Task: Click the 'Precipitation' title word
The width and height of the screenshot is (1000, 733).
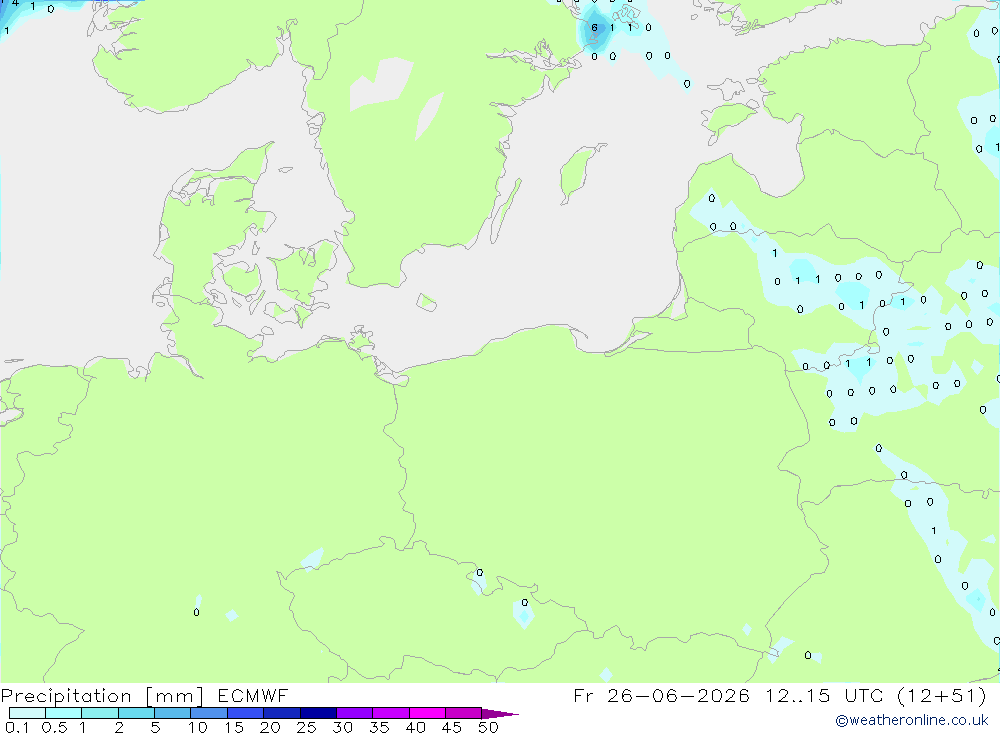Action: pos(66,696)
